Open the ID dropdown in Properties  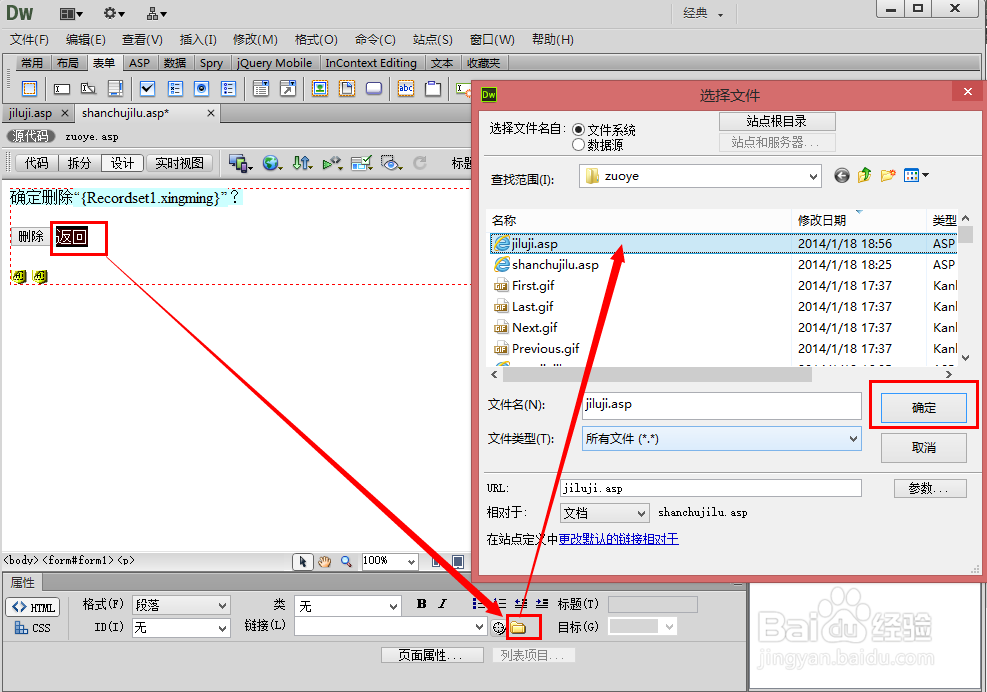[181, 628]
